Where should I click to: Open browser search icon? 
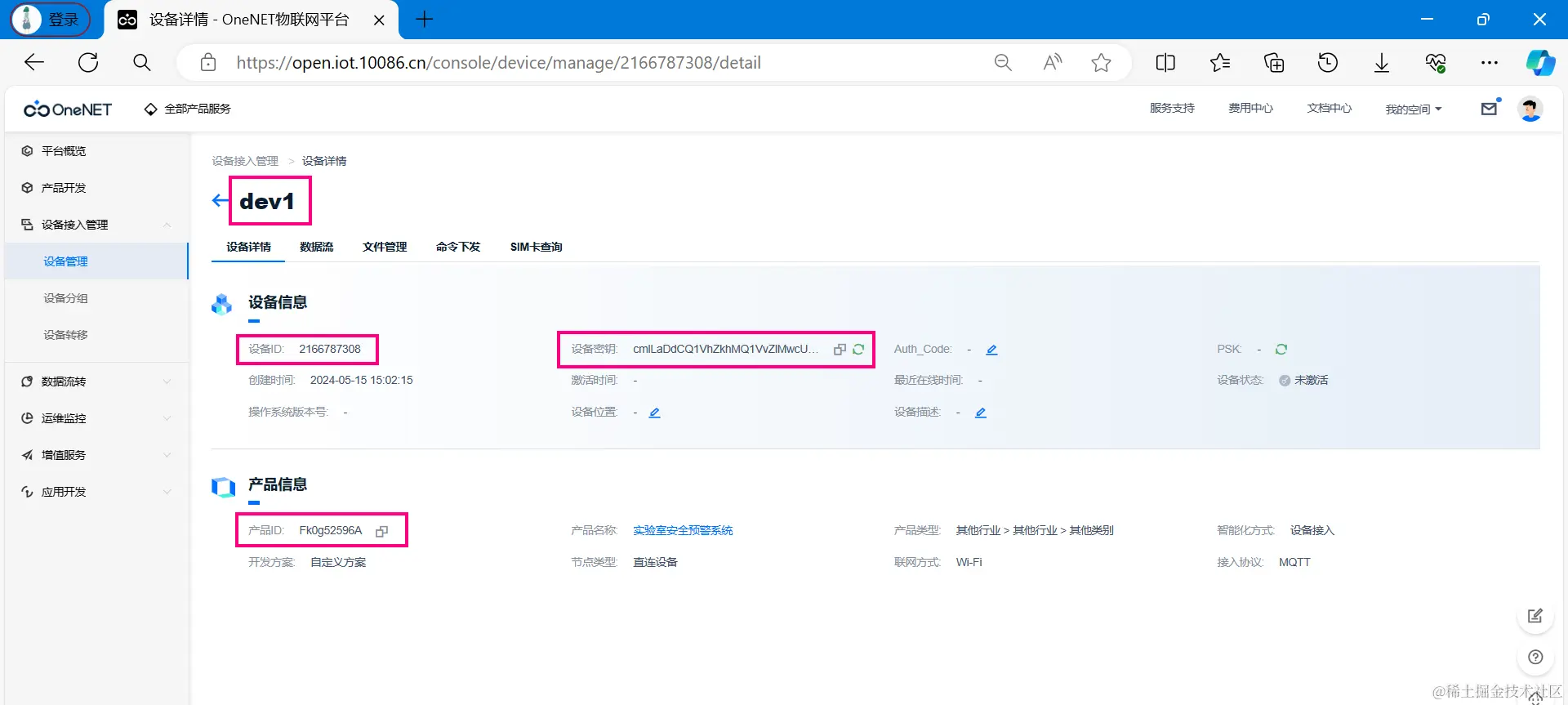coord(142,63)
